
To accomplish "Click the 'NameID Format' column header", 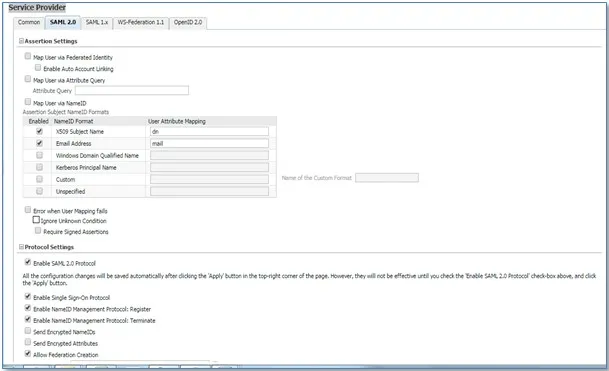I will (x=73, y=121).
